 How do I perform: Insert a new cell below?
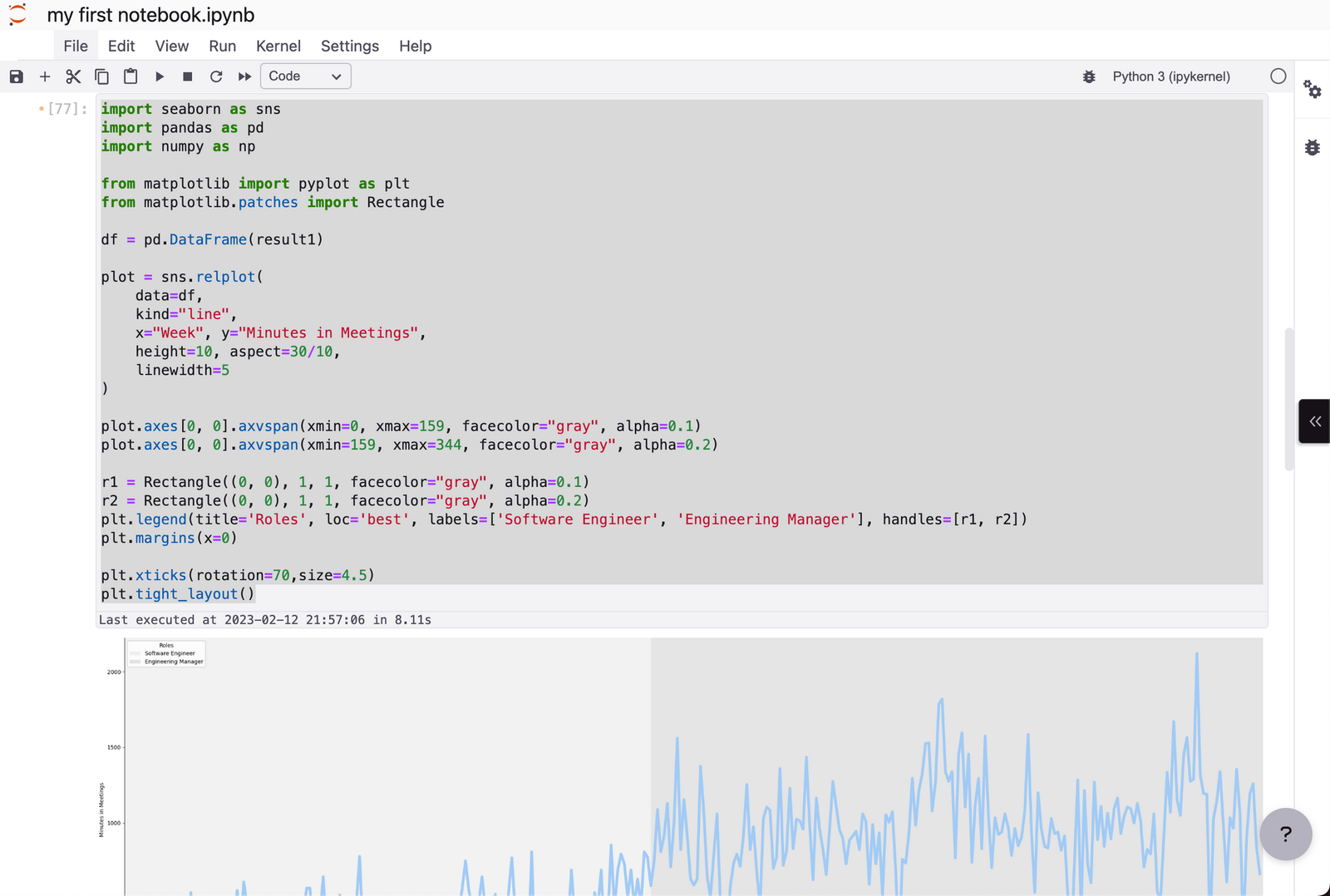coord(45,76)
